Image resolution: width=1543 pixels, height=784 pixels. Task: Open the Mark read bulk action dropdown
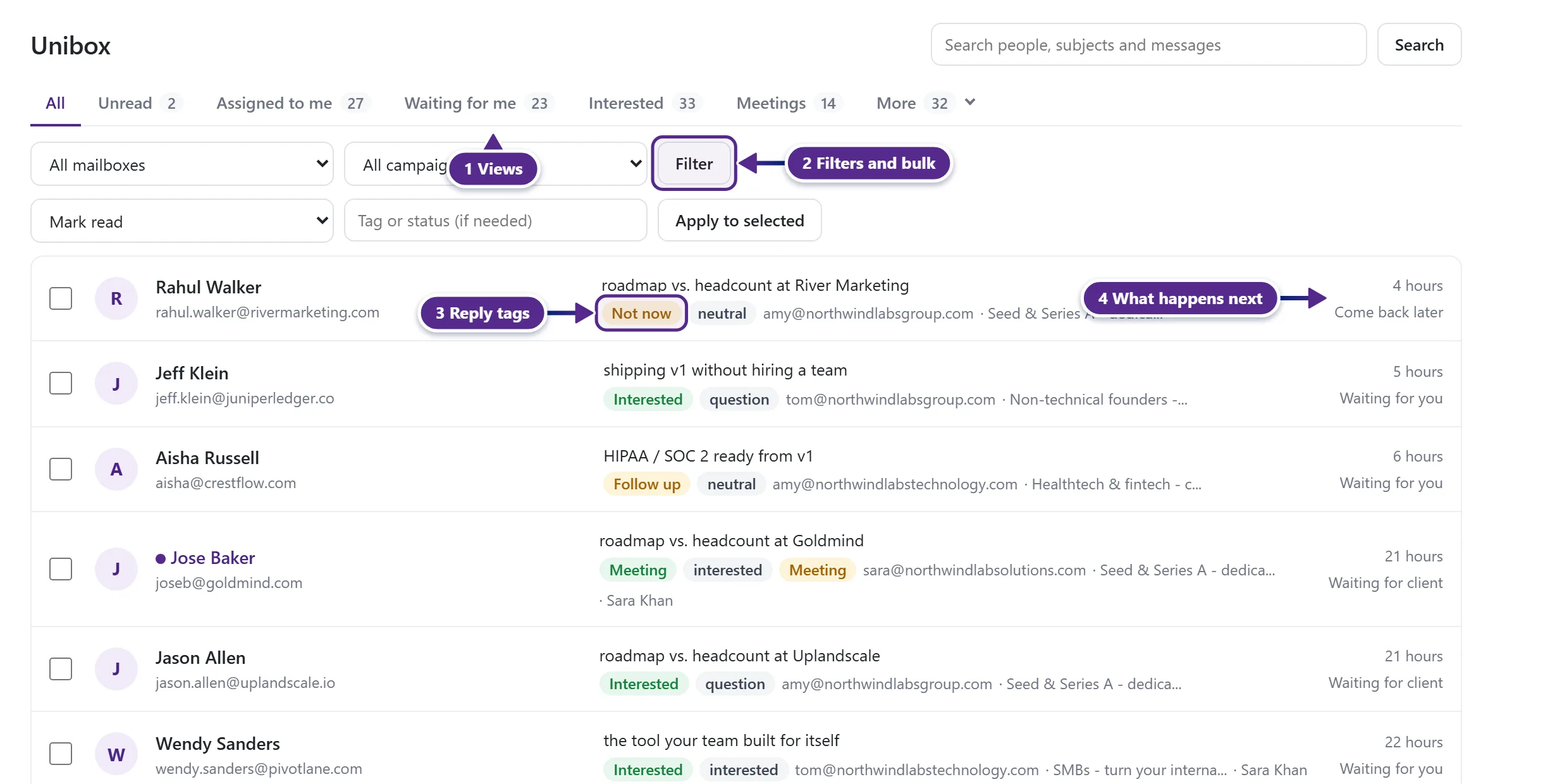182,221
